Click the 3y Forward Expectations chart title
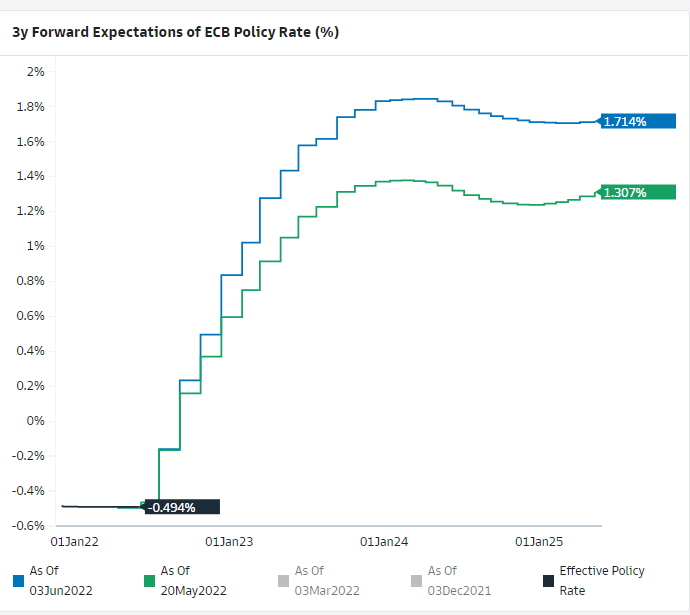This screenshot has width=690, height=615. (175, 32)
